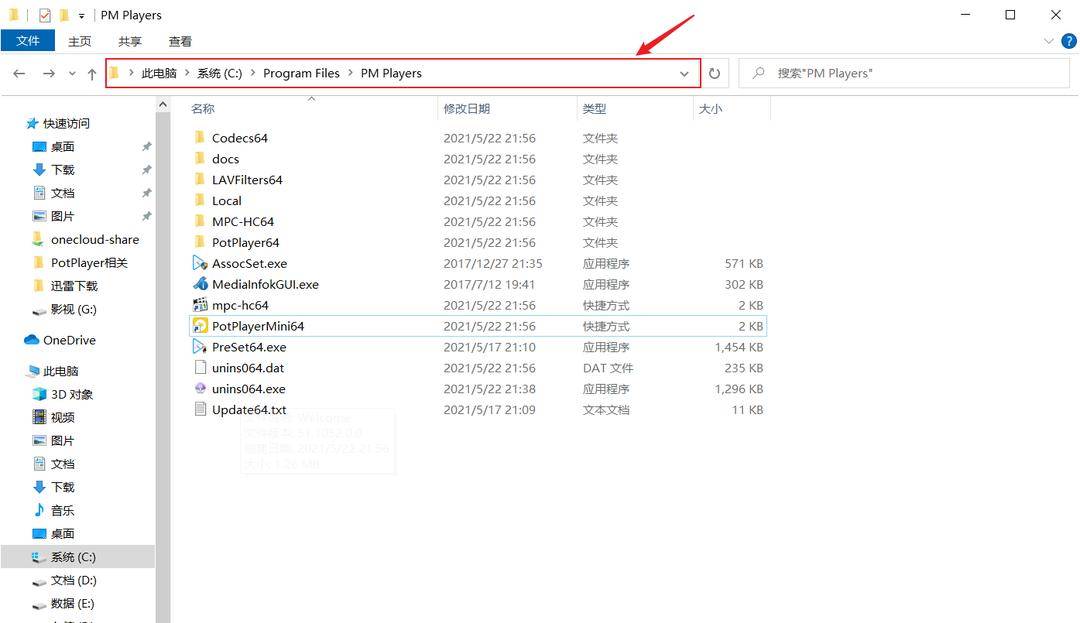1080x623 pixels.
Task: Switch to the 查看 ribbon tab
Action: pos(180,41)
